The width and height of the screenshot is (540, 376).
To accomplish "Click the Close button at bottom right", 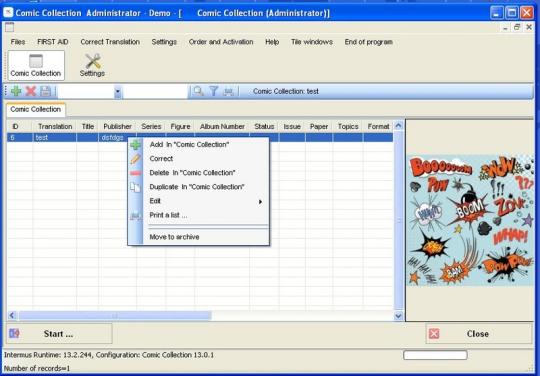I will pyautogui.click(x=479, y=333).
